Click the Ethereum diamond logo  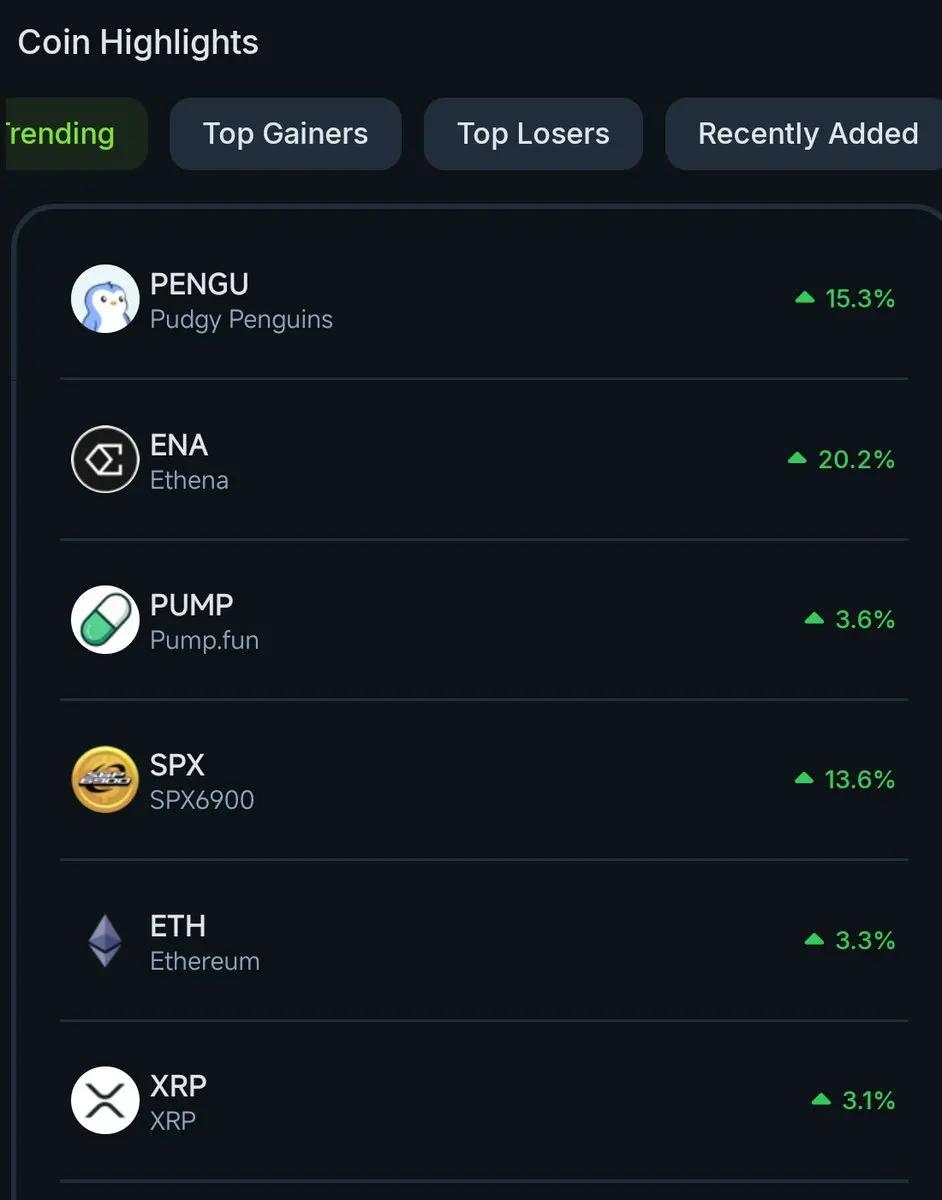tap(105, 941)
